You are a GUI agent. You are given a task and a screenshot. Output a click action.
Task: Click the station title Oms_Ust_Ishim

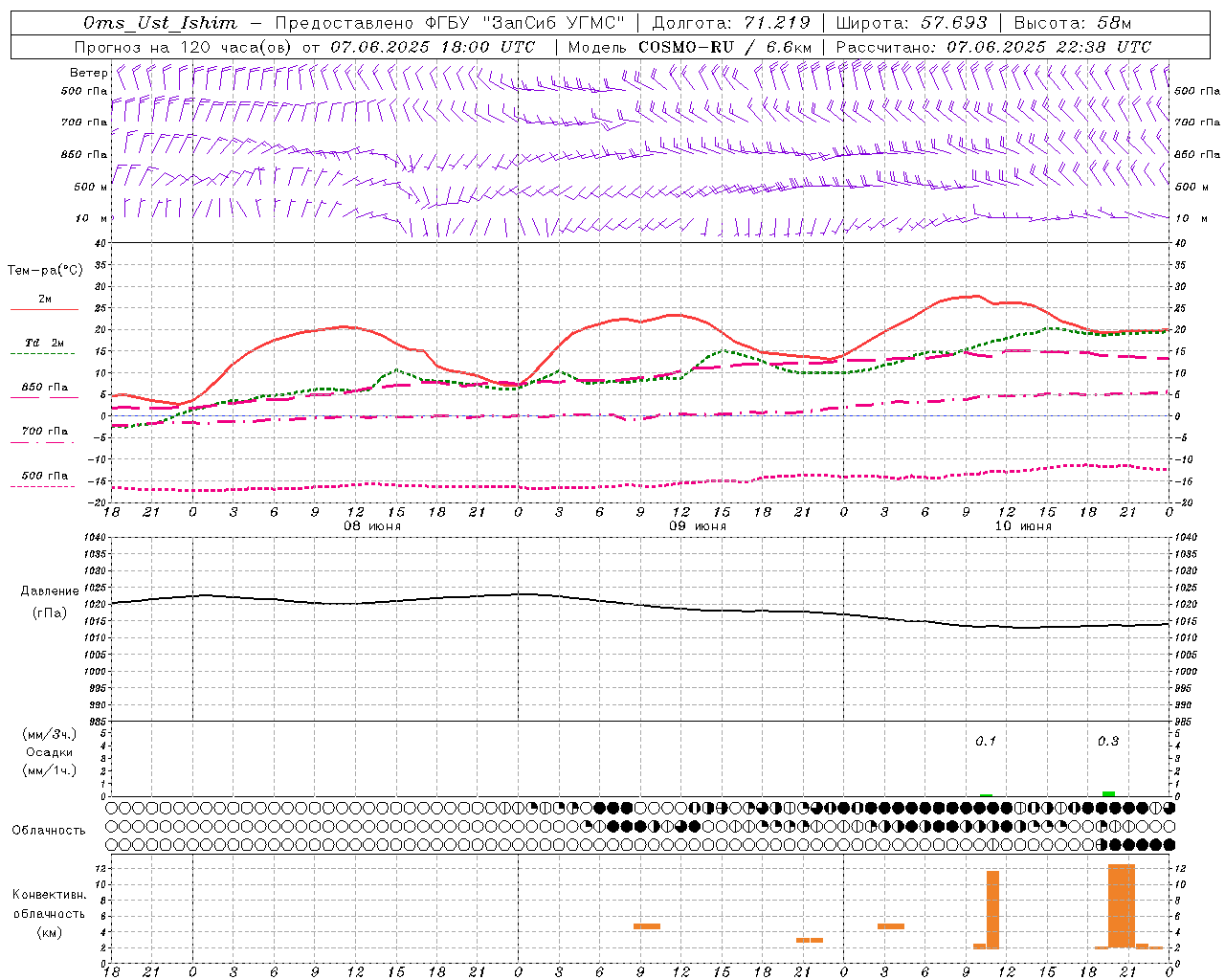coord(160,23)
